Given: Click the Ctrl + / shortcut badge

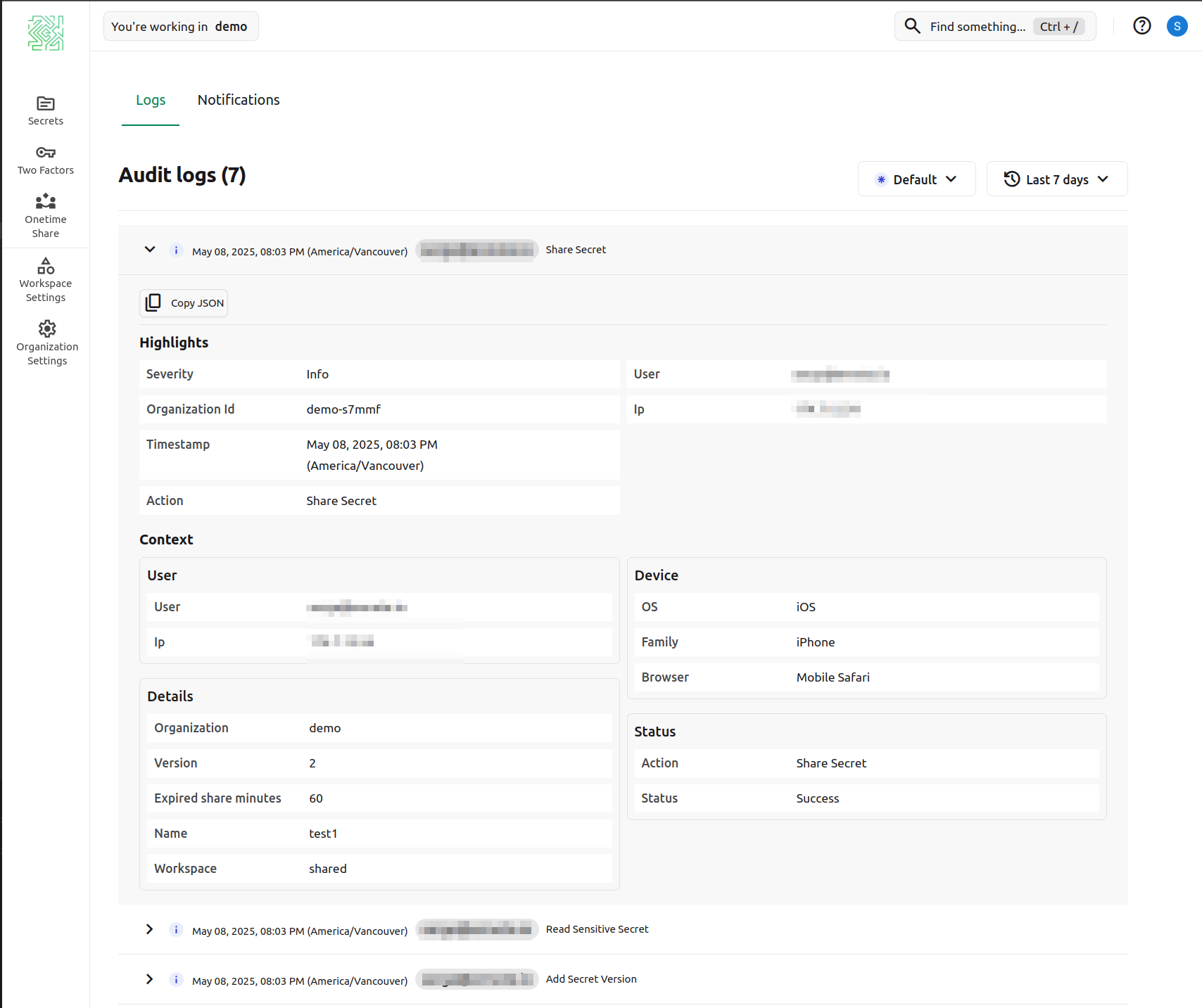Looking at the screenshot, I should 1058,26.
